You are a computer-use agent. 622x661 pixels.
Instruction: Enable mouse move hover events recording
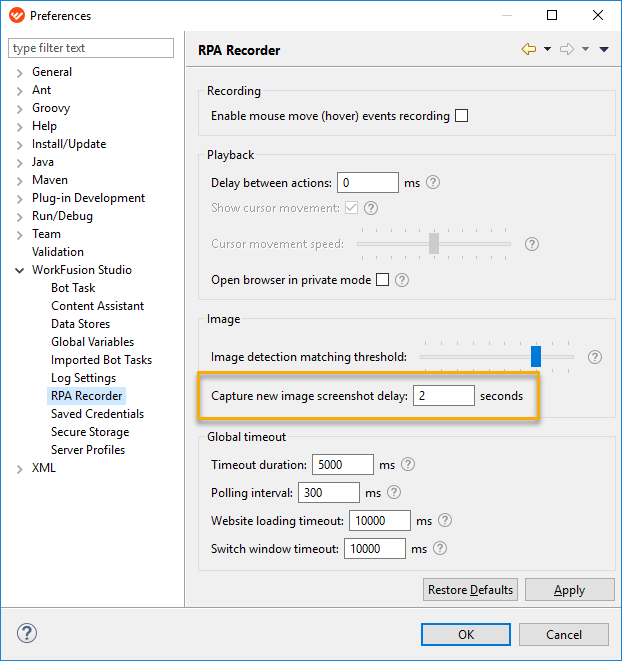[x=461, y=116]
